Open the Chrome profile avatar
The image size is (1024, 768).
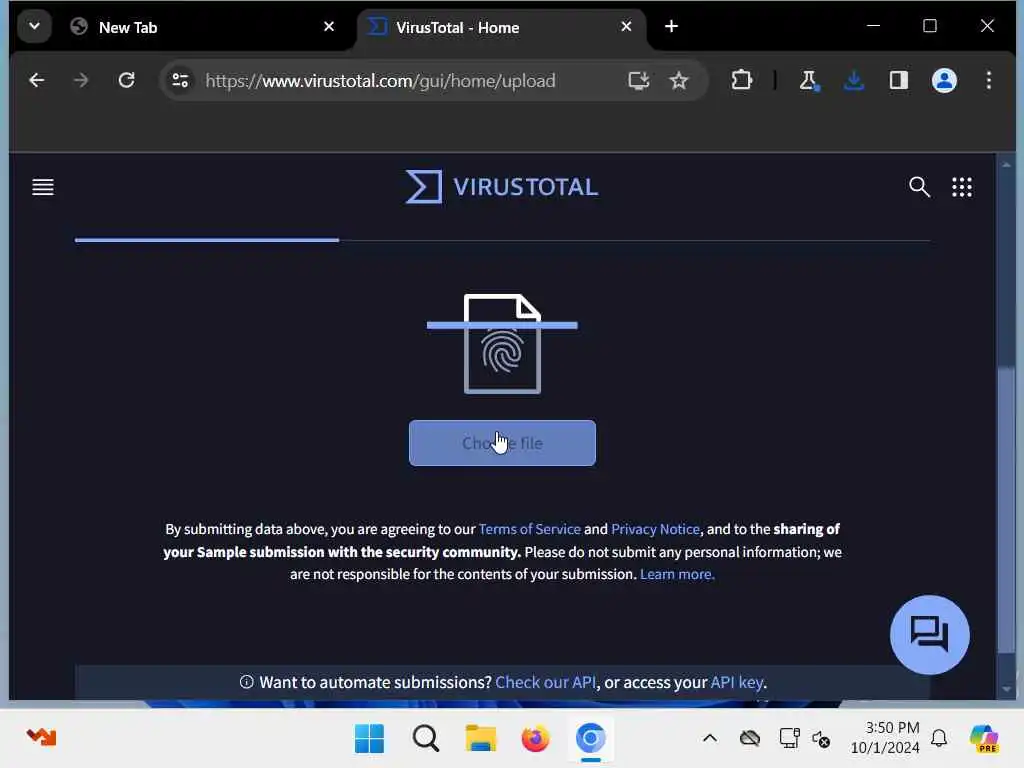click(x=944, y=80)
